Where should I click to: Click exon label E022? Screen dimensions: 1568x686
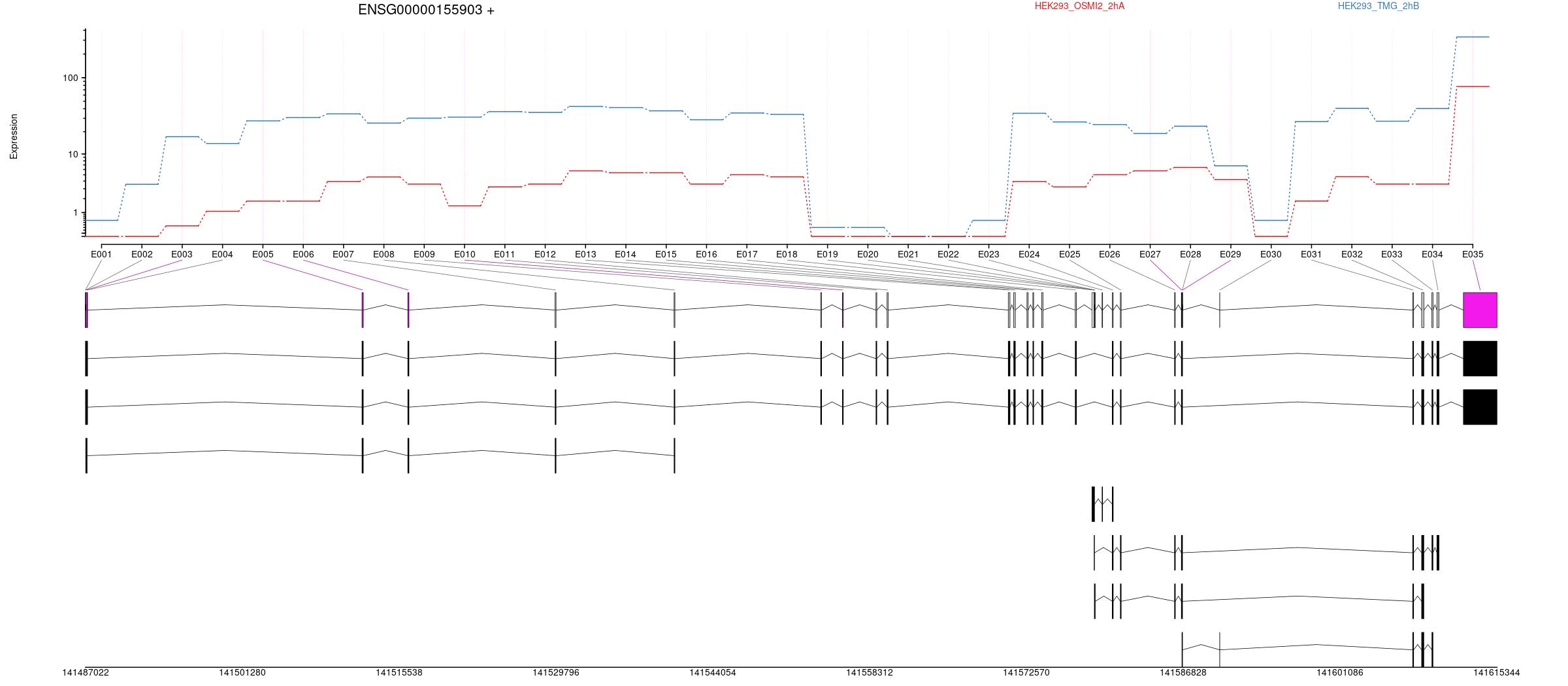pos(948,254)
